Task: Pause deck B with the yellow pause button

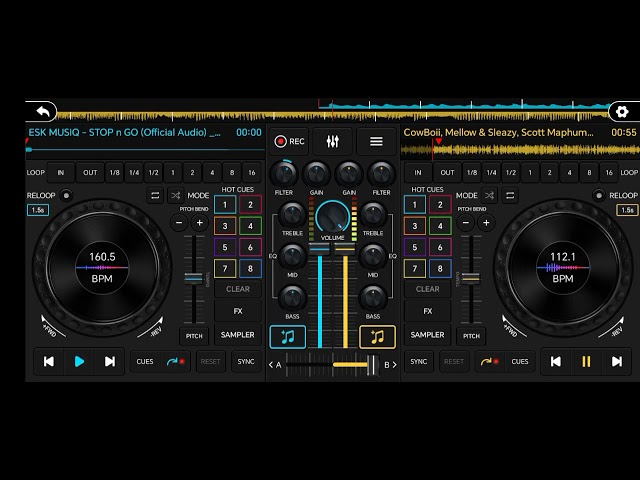Action: click(586, 361)
